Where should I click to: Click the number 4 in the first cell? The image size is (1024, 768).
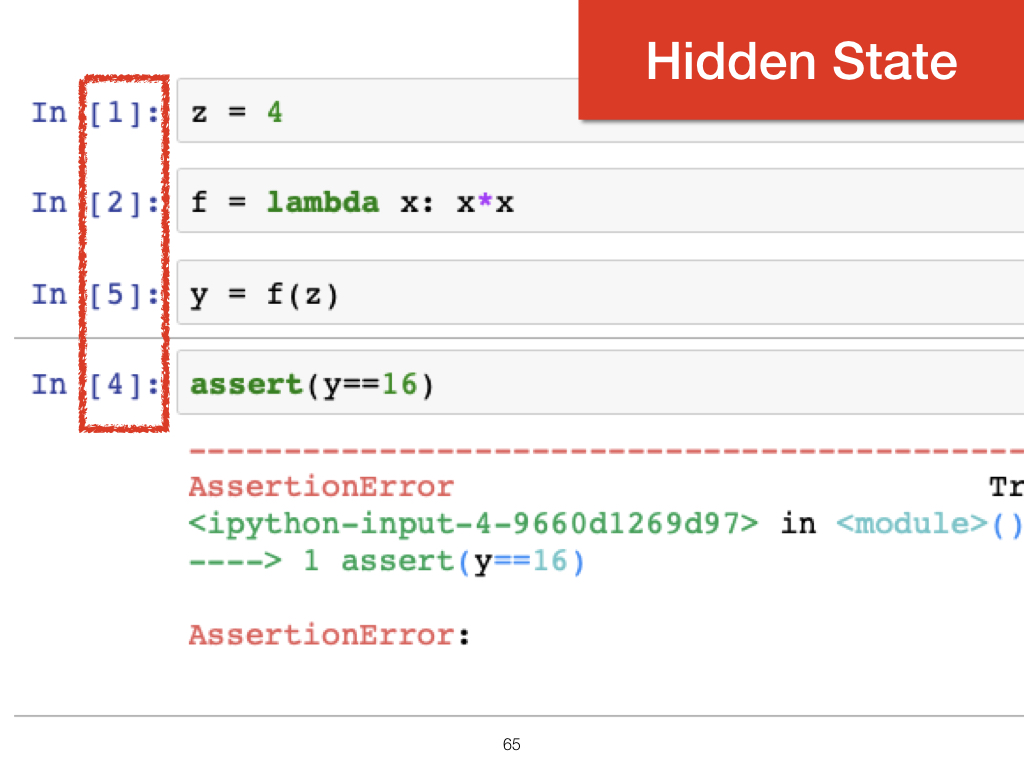pyautogui.click(x=274, y=113)
